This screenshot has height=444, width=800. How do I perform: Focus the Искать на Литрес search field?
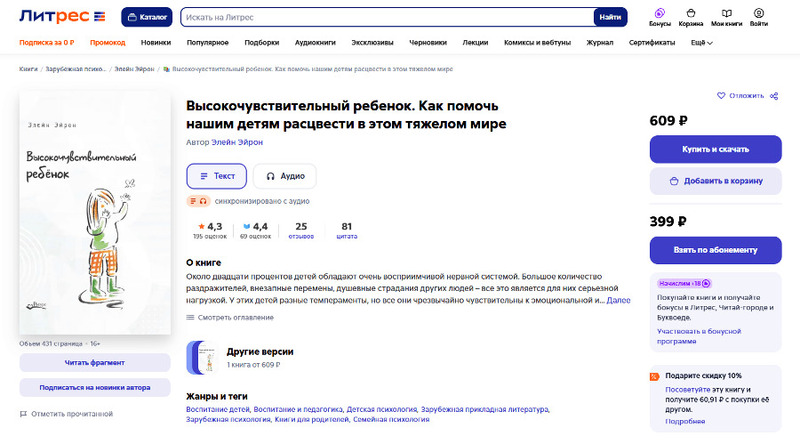tap(387, 17)
